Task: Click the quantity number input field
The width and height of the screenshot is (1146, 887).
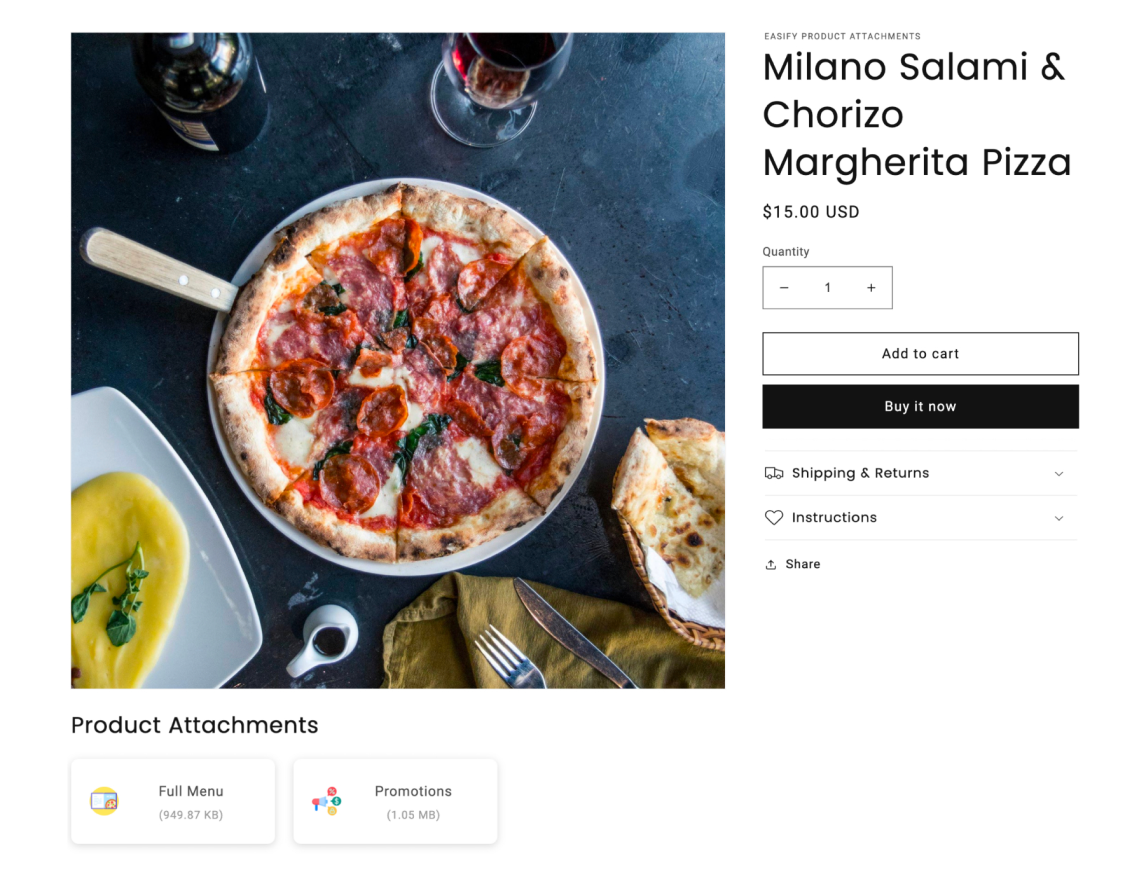Action: [827, 288]
